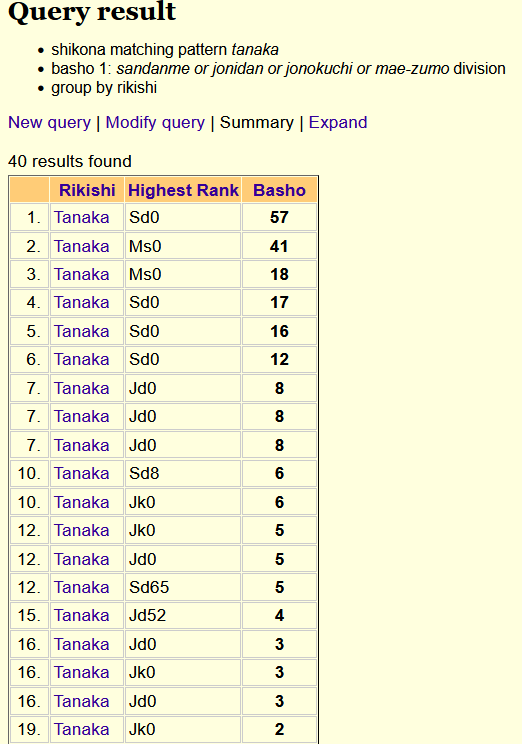522x744 pixels.
Task: Click 'shikona matching pattern tanaka' bullet
Action: [165, 49]
